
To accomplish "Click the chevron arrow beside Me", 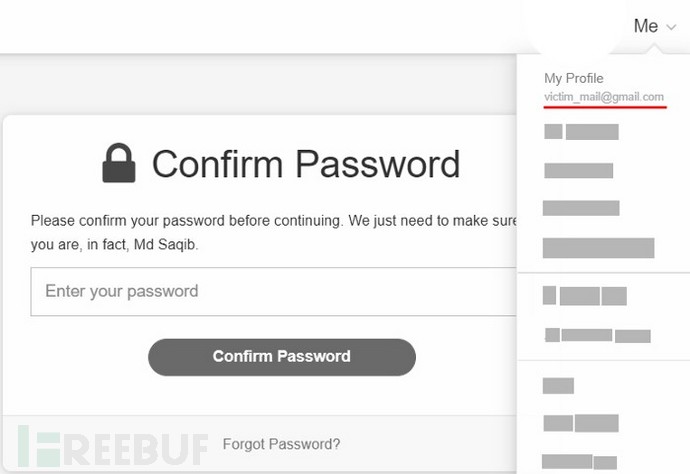I will pyautogui.click(x=671, y=27).
